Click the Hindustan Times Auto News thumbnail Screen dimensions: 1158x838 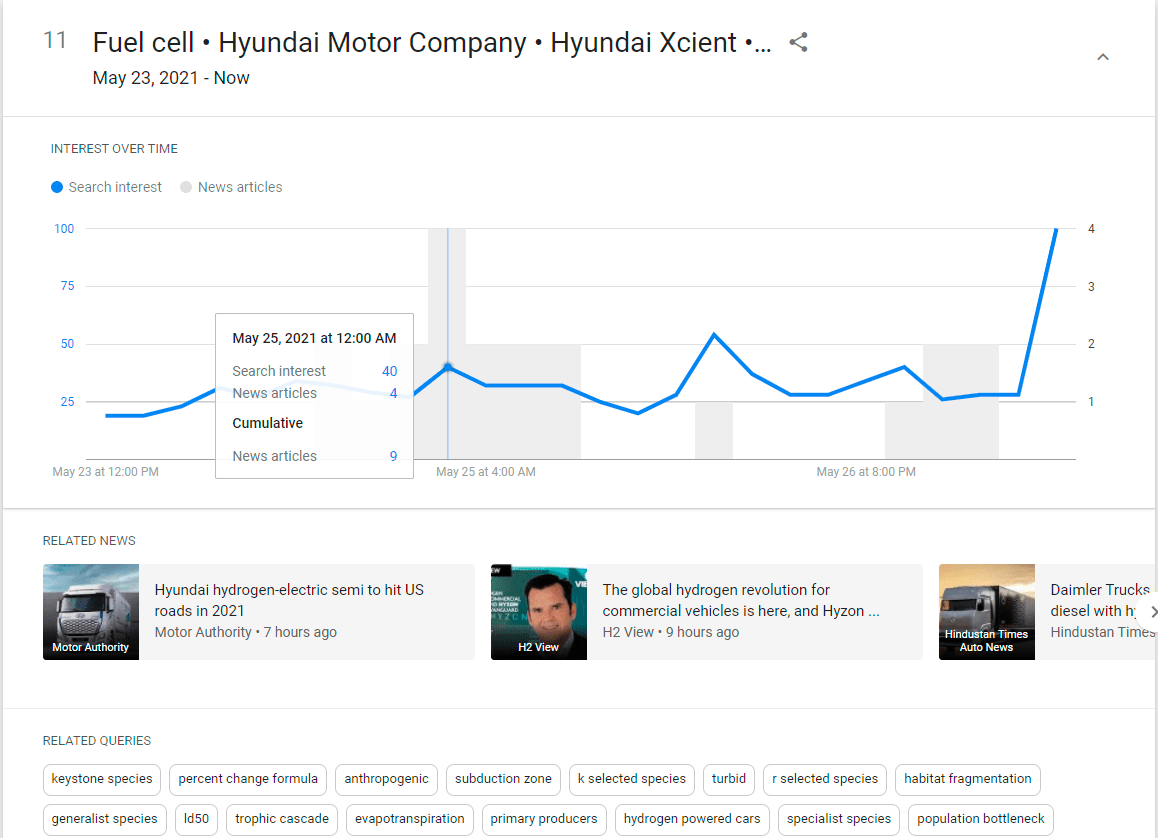[986, 612]
